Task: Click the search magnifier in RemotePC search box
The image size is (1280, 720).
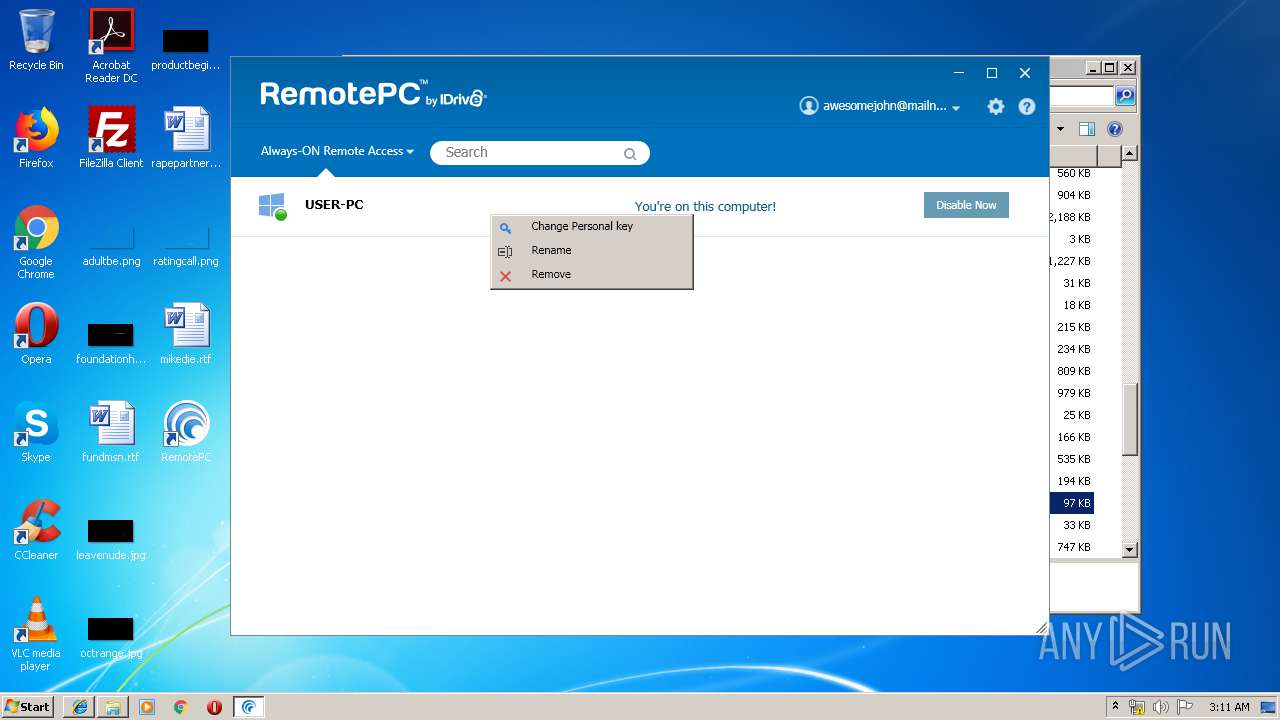Action: point(629,153)
